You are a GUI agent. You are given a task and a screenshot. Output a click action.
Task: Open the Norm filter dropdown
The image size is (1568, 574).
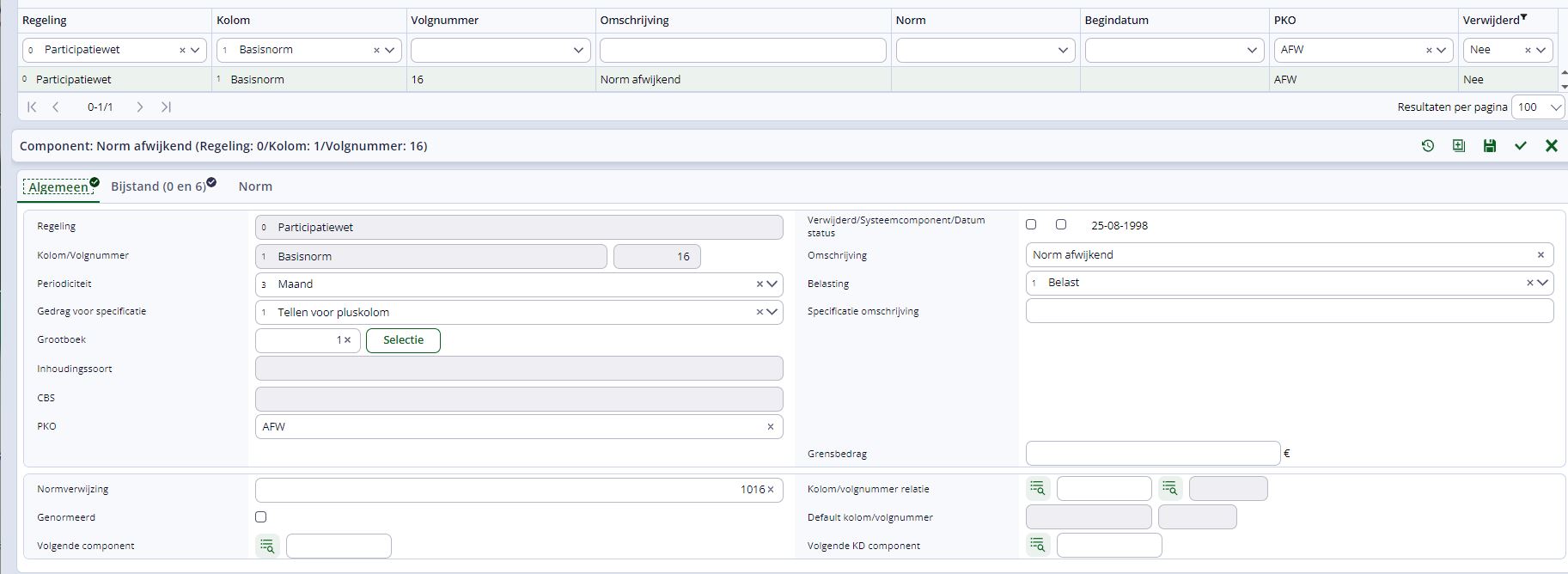click(x=1063, y=51)
